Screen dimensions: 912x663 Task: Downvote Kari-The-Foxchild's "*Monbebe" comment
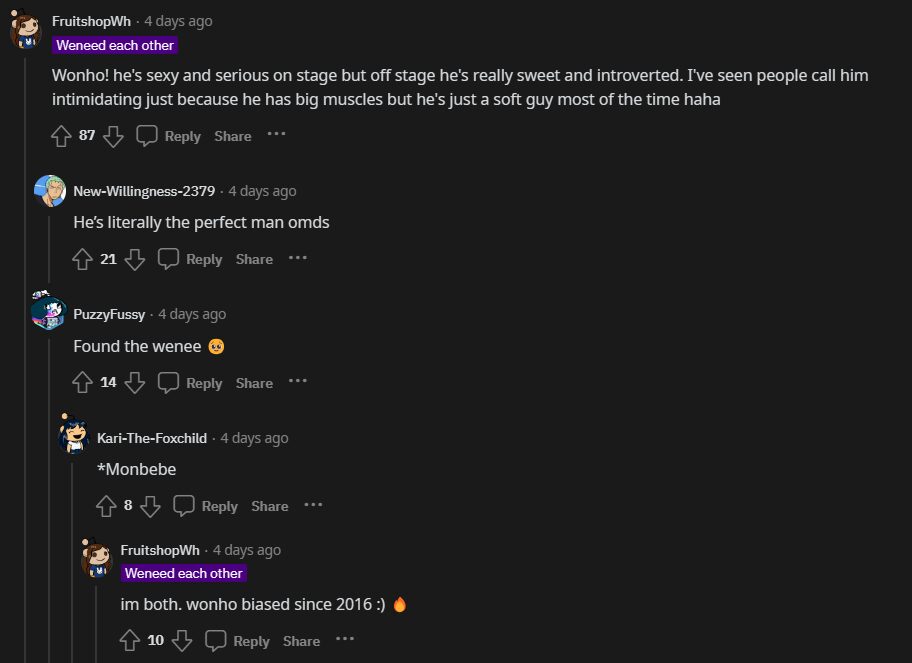151,506
